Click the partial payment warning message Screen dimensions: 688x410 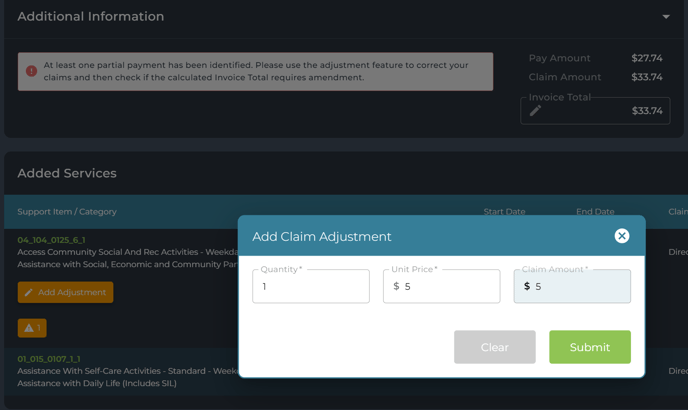pos(256,71)
